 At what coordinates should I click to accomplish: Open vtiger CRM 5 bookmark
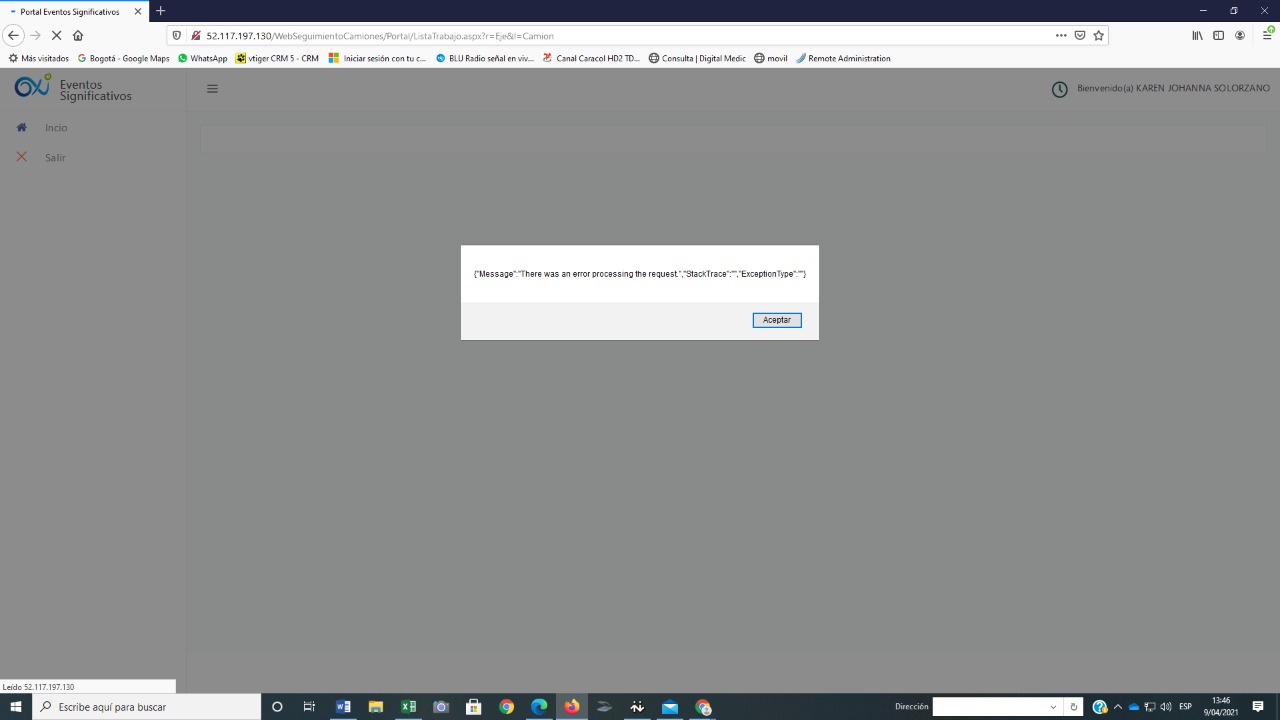pos(277,58)
